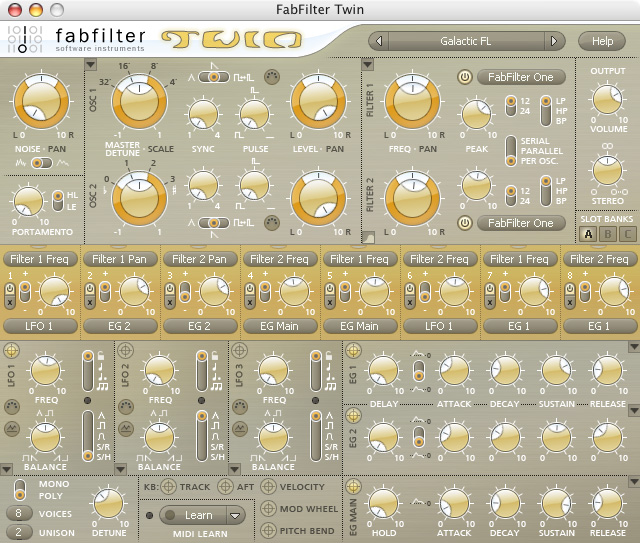Click the voices DETUNE knob
640x543 pixels.
coord(109,503)
